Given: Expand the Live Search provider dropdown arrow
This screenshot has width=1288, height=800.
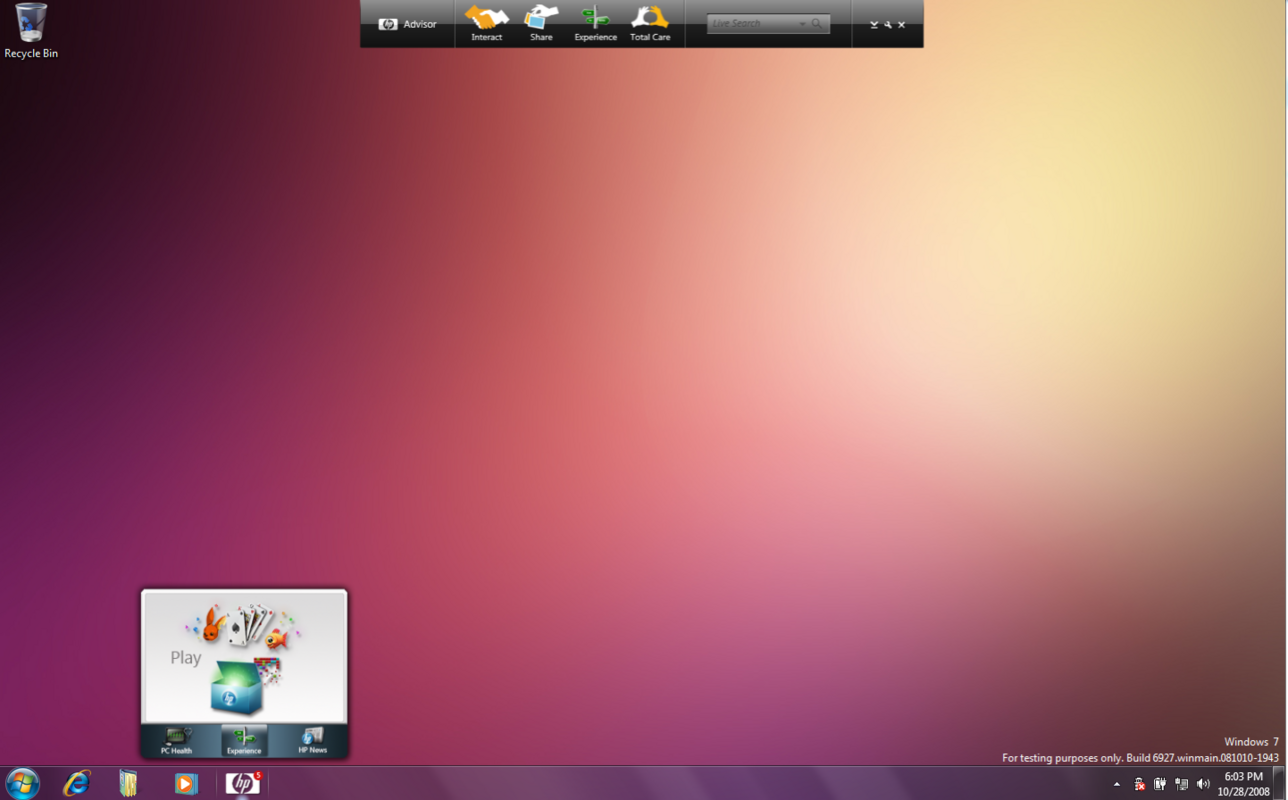Looking at the screenshot, I should click(802, 24).
